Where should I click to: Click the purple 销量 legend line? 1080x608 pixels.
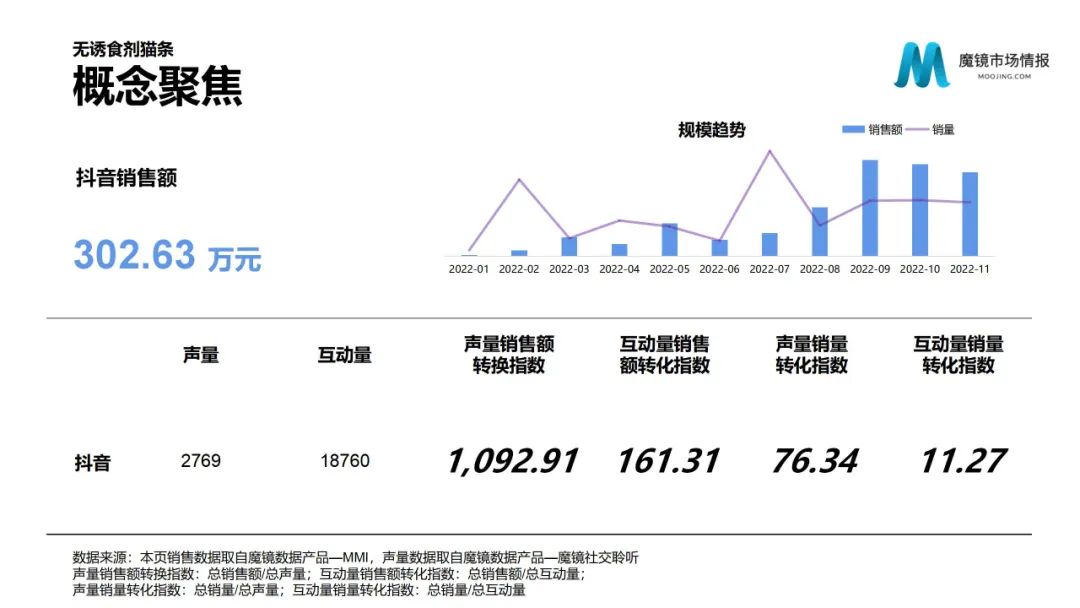[917, 129]
